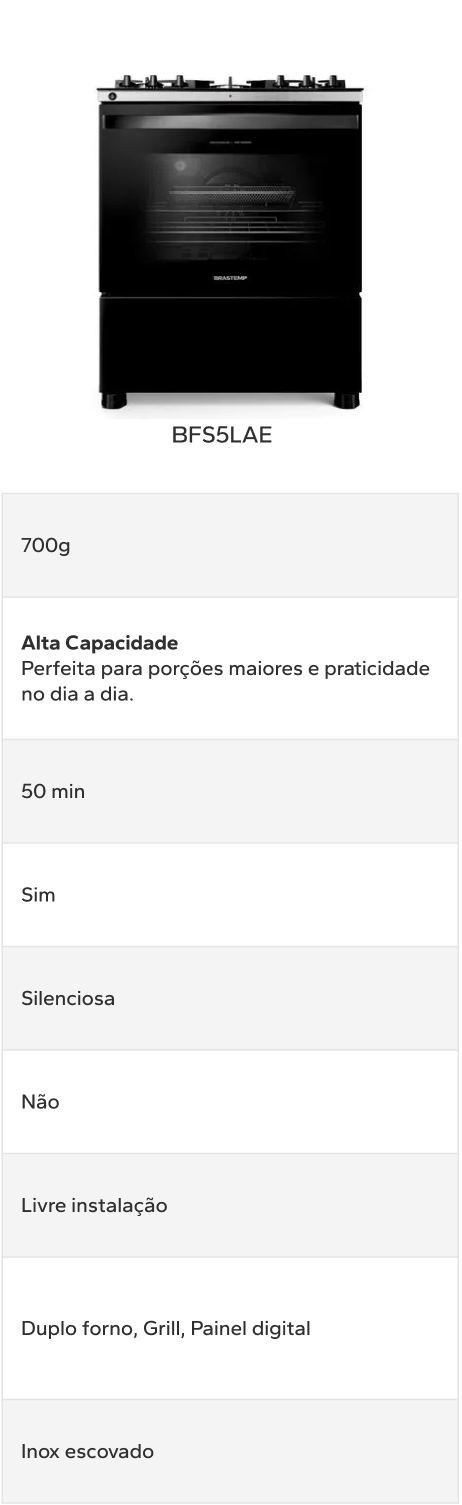The height and width of the screenshot is (1505, 462).
Task: Select the BFS5LAE model name
Action: tap(222, 436)
